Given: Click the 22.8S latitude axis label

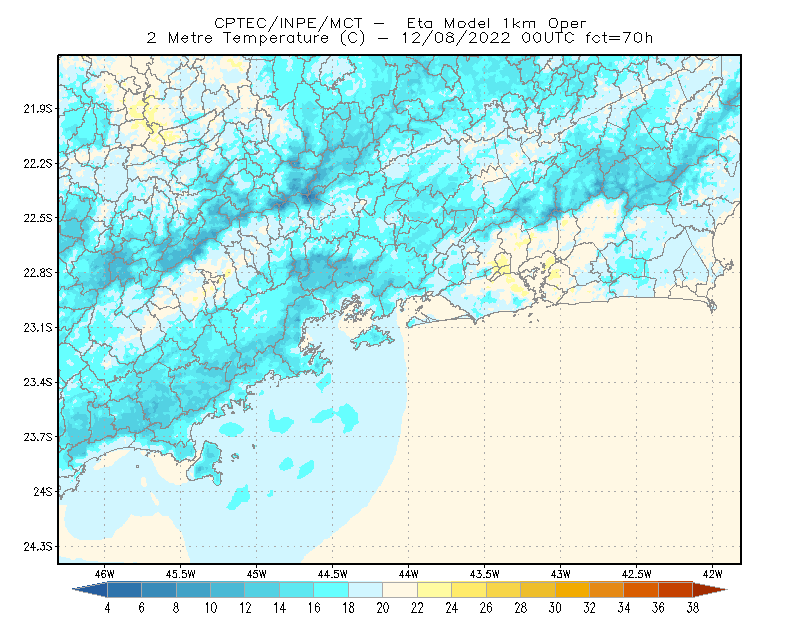Looking at the screenshot, I should (38, 273).
